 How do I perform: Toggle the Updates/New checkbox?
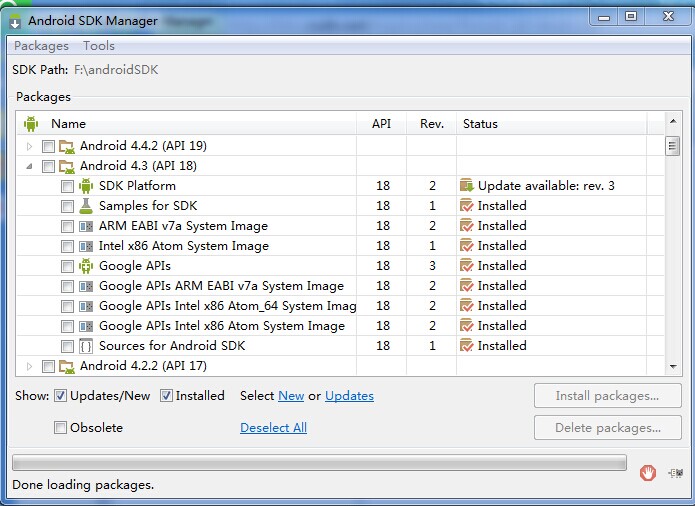(x=61, y=396)
